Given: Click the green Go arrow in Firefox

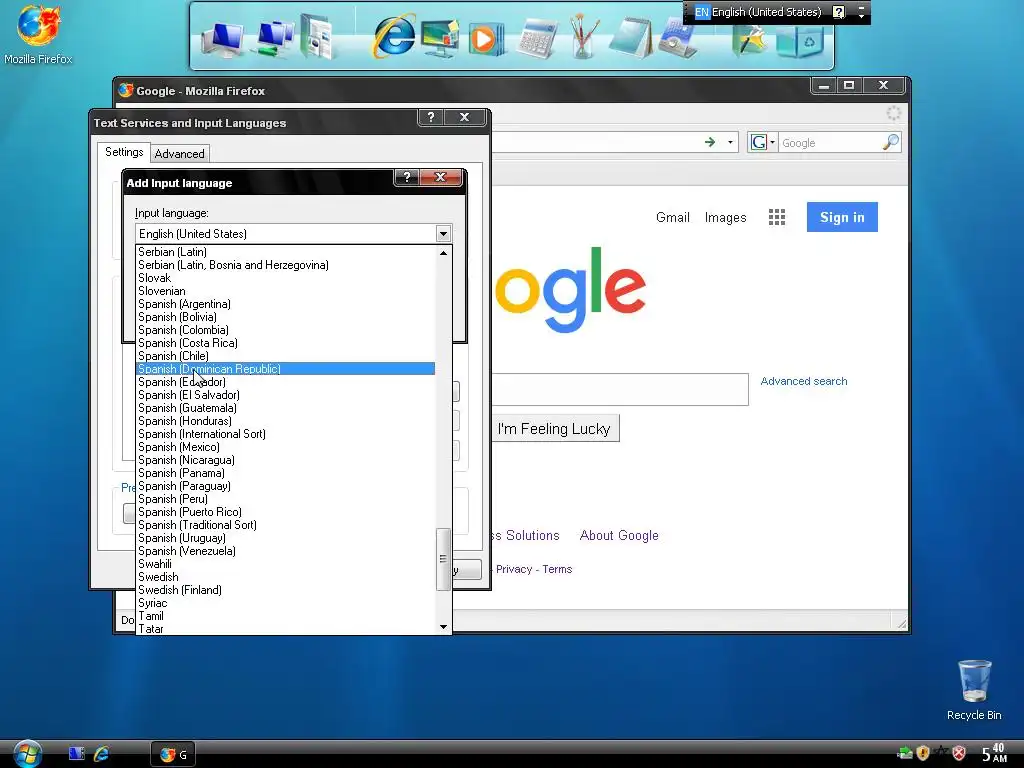Looking at the screenshot, I should click(710, 142).
